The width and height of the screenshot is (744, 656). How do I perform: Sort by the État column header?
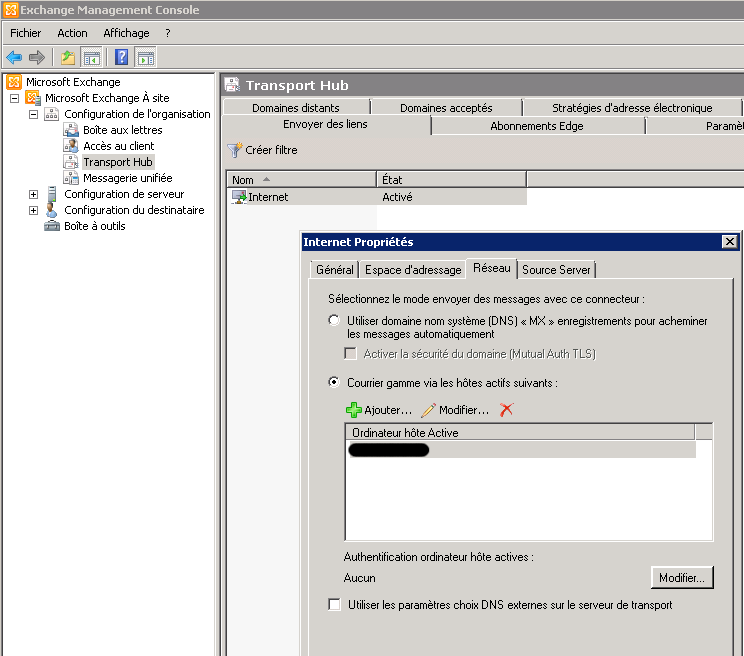coord(451,180)
